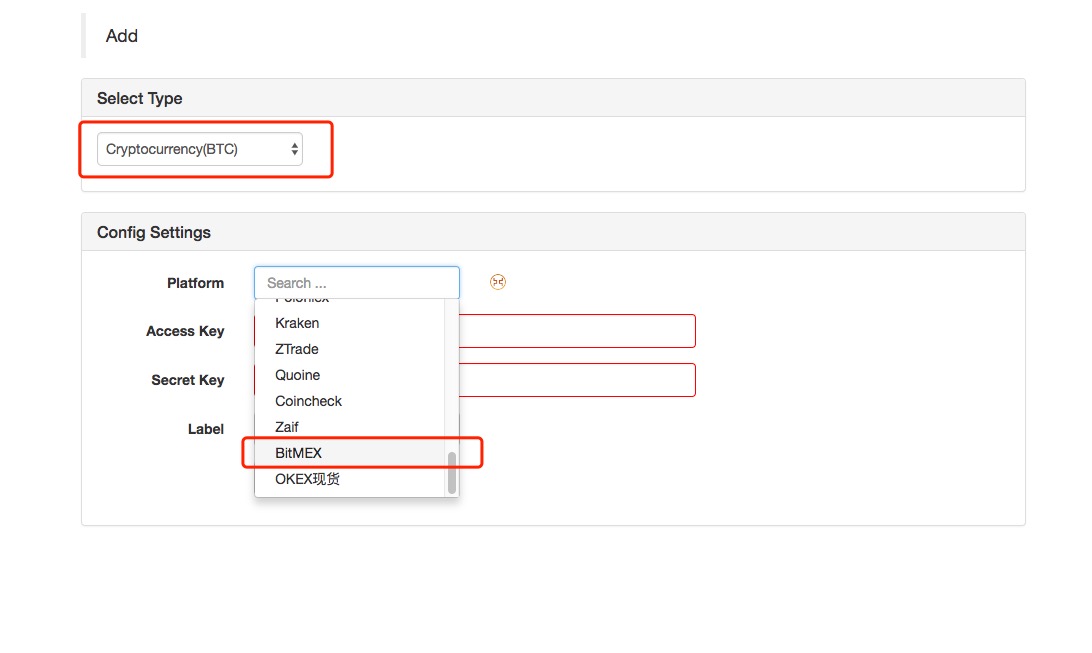Select OKEX现货 platform option
This screenshot has height=653, width=1092.
350,479
